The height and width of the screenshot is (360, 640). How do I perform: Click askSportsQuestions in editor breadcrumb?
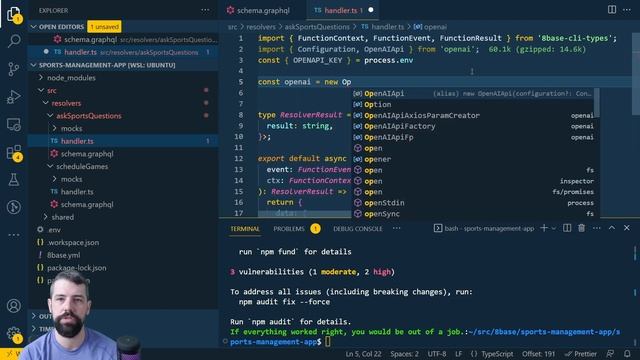(x=317, y=27)
